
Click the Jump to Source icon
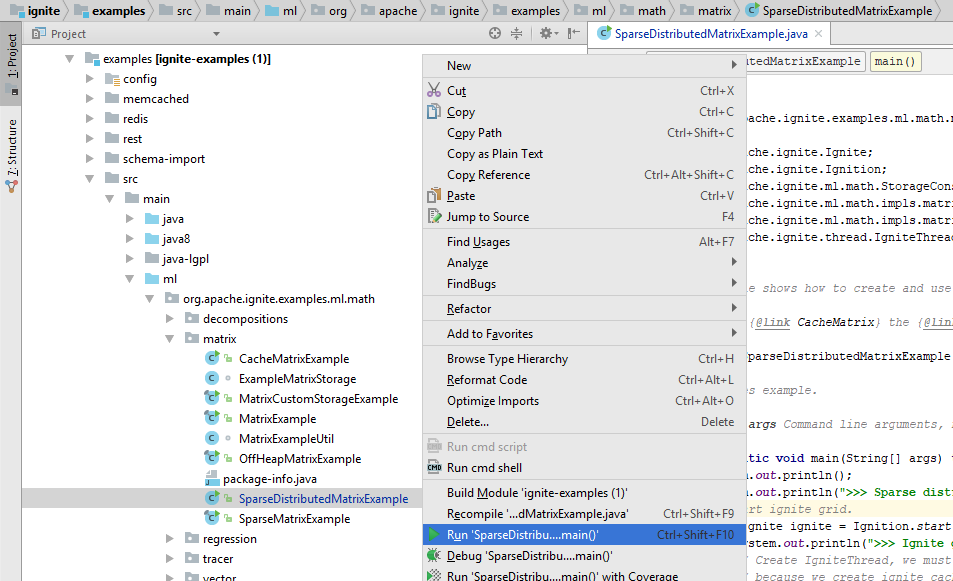434,216
